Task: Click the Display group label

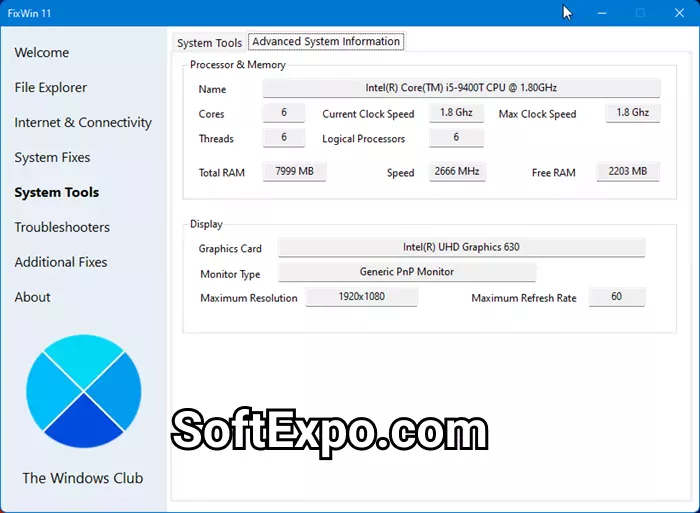Action: pyautogui.click(x=206, y=224)
